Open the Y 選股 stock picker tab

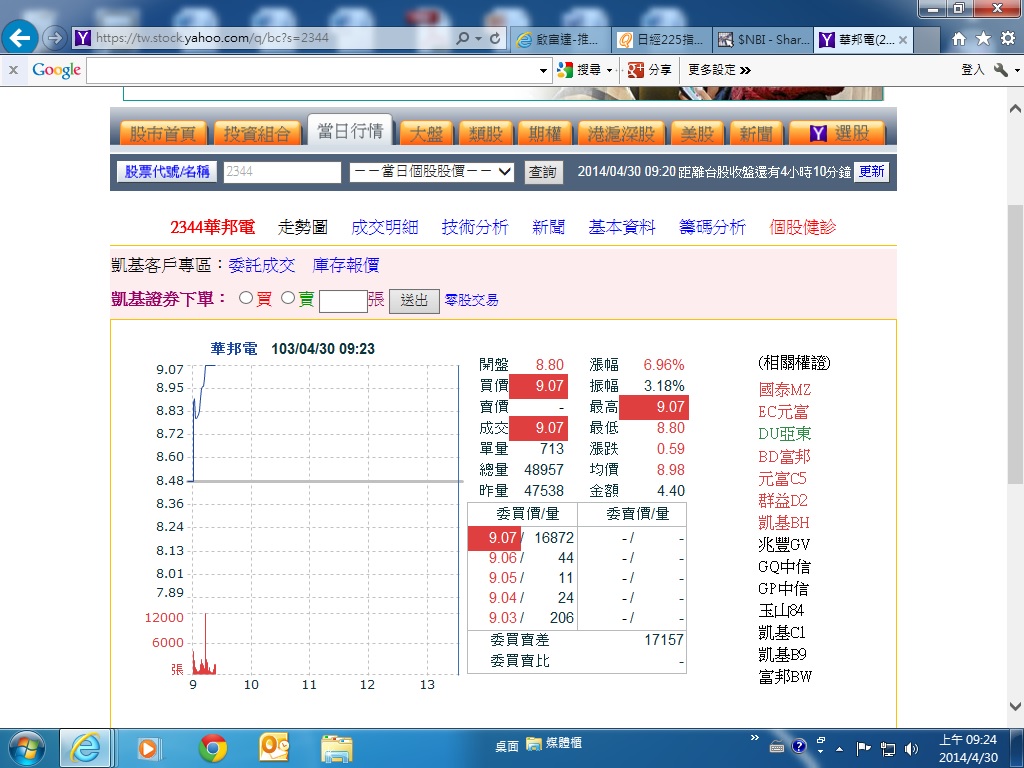(838, 134)
